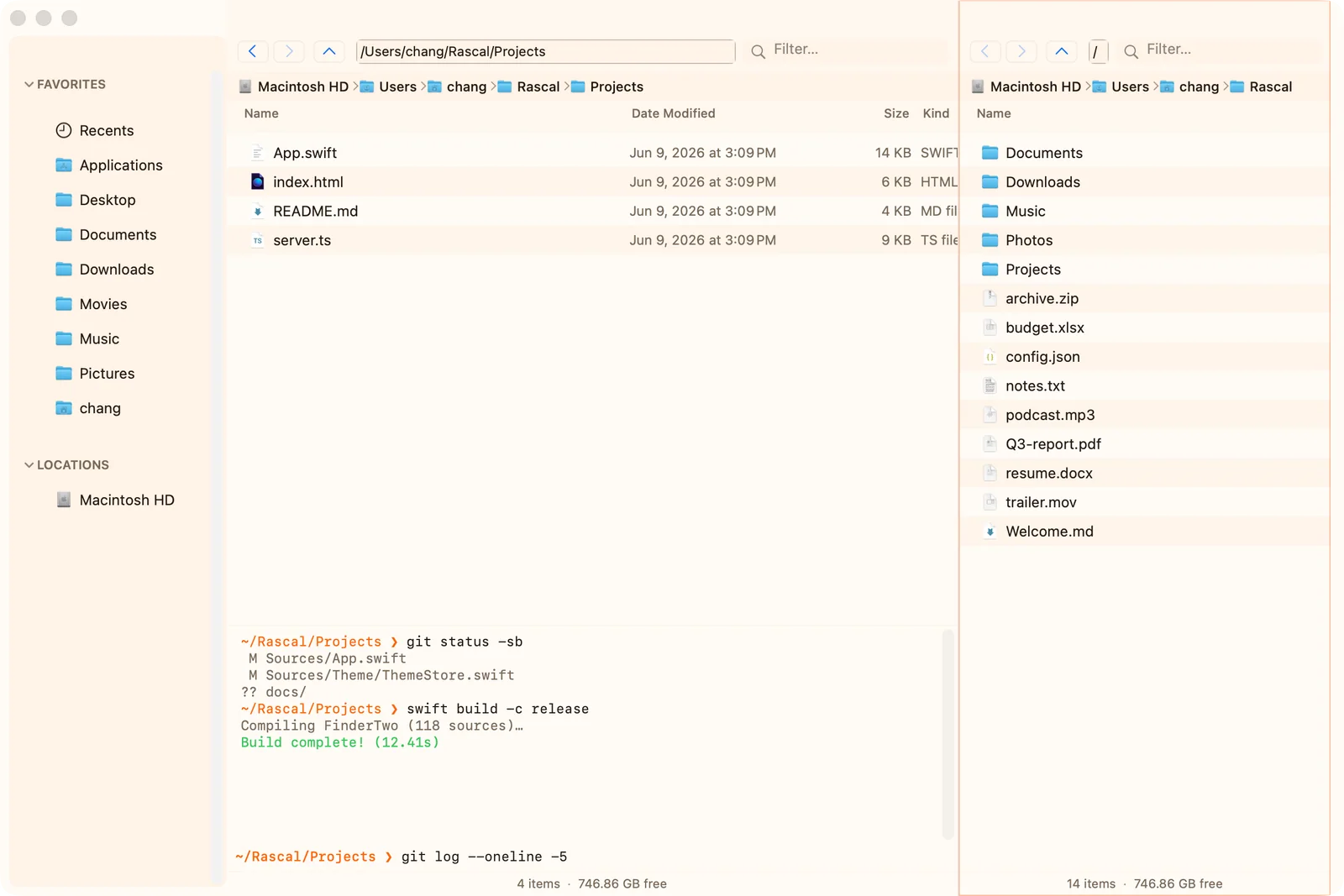Collapse the Locations section
Screen dimensions: 1344x896
tap(29, 464)
